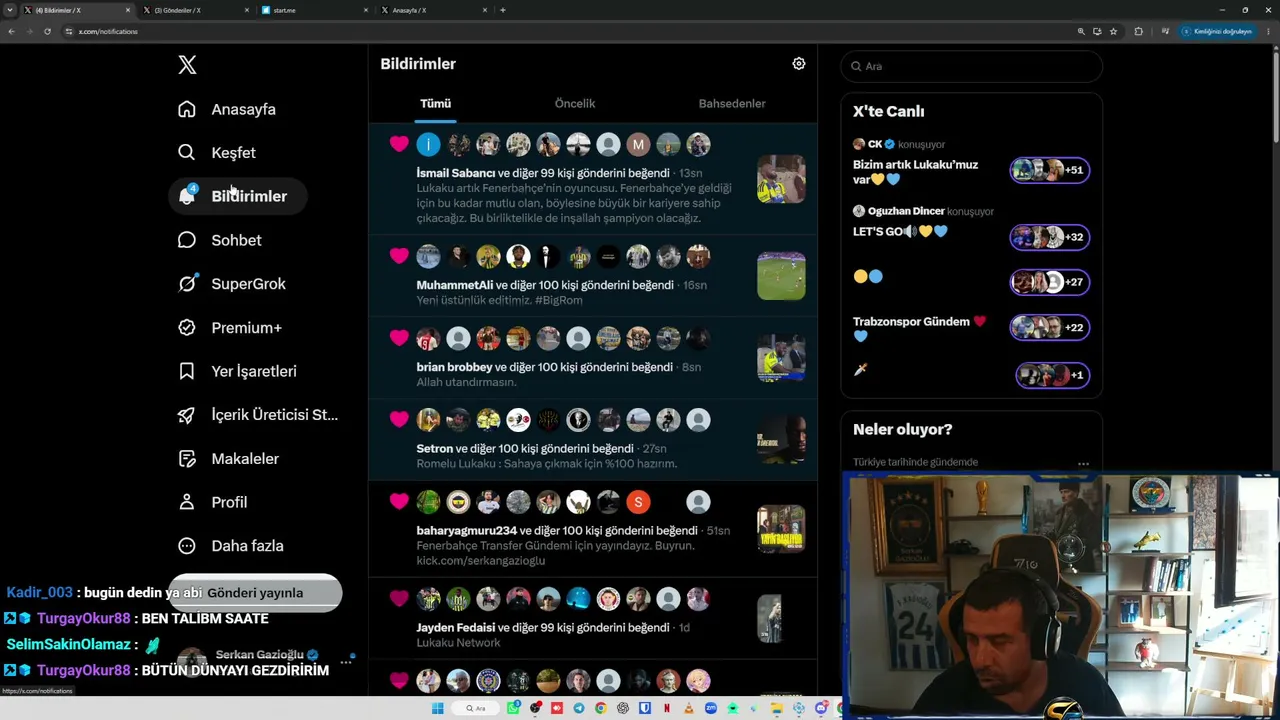Open the Chrome three-dot menu

coord(1270,31)
